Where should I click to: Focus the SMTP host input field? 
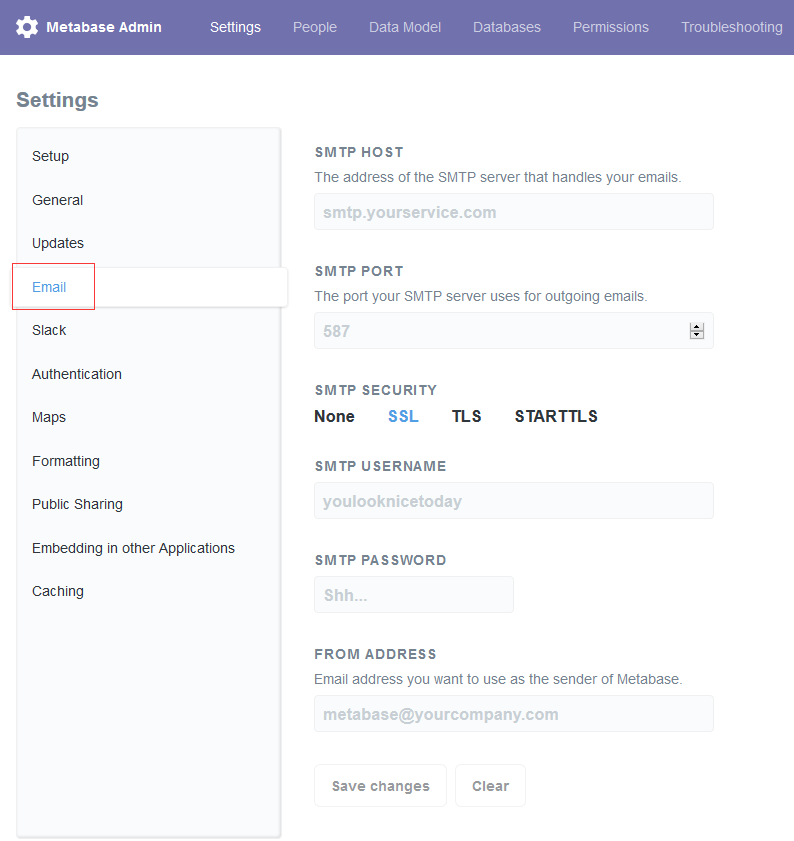[x=513, y=212]
